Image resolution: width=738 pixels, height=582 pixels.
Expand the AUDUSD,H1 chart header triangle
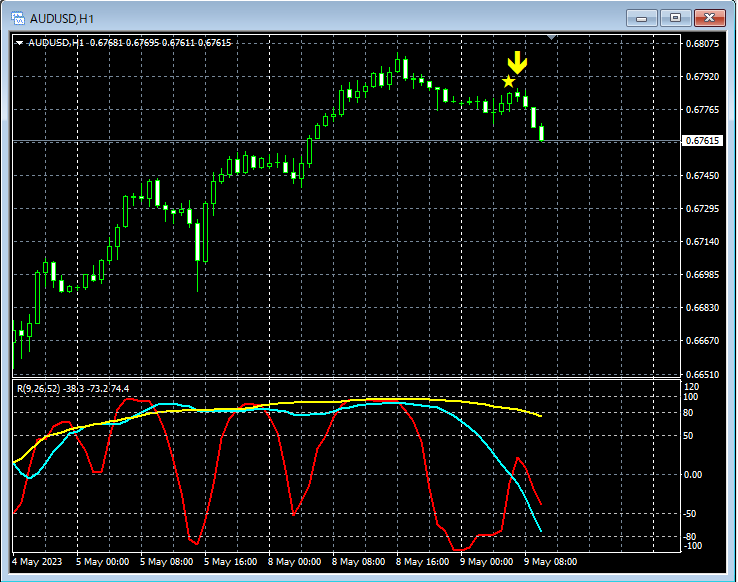tap(19, 43)
